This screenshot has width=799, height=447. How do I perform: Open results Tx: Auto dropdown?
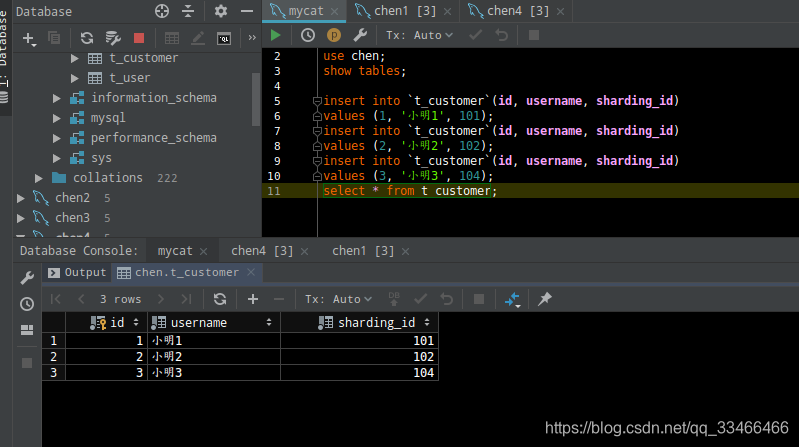338,299
